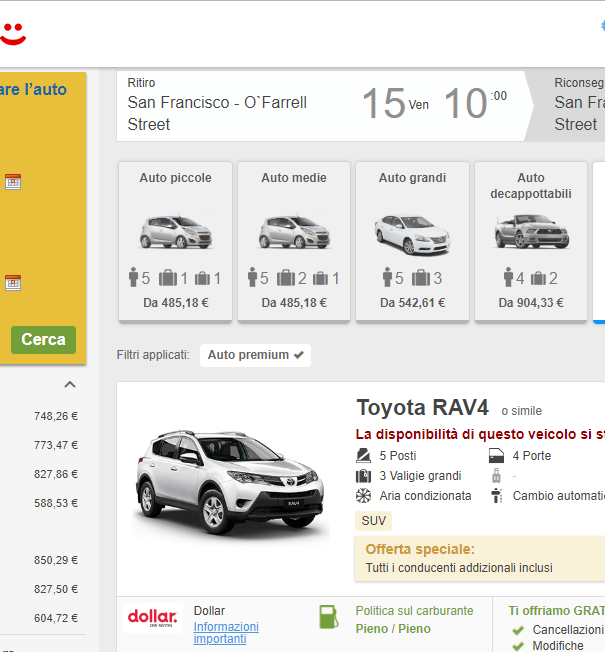The height and width of the screenshot is (652, 605).
Task: Click the Offerta speciale banner
Action: coord(480,558)
